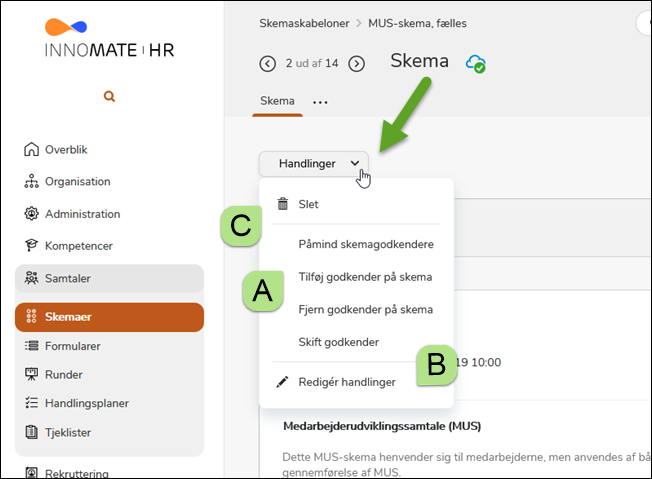The width and height of the screenshot is (652, 479).
Task: Select Fjern godkender på skema
Action: (x=365, y=309)
